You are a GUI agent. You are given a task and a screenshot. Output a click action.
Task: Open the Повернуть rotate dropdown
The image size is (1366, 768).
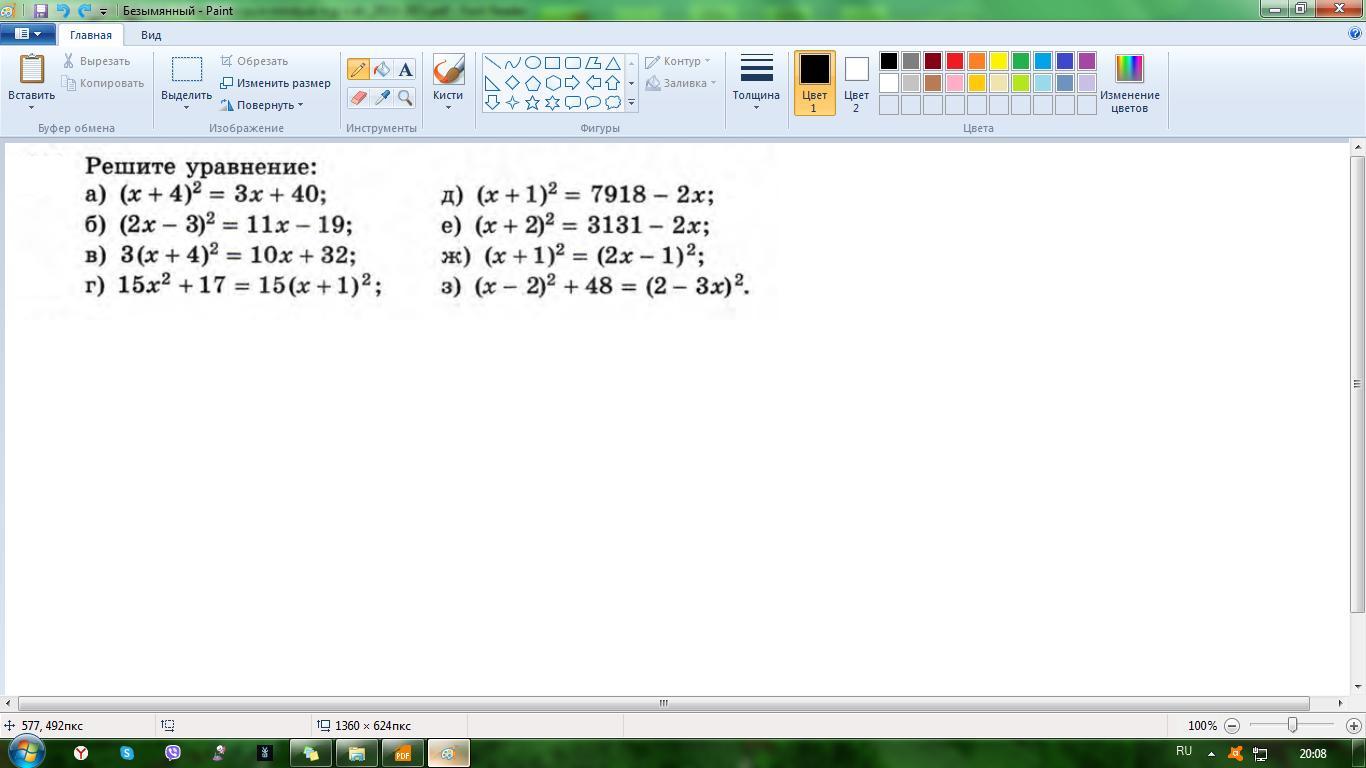coord(262,105)
